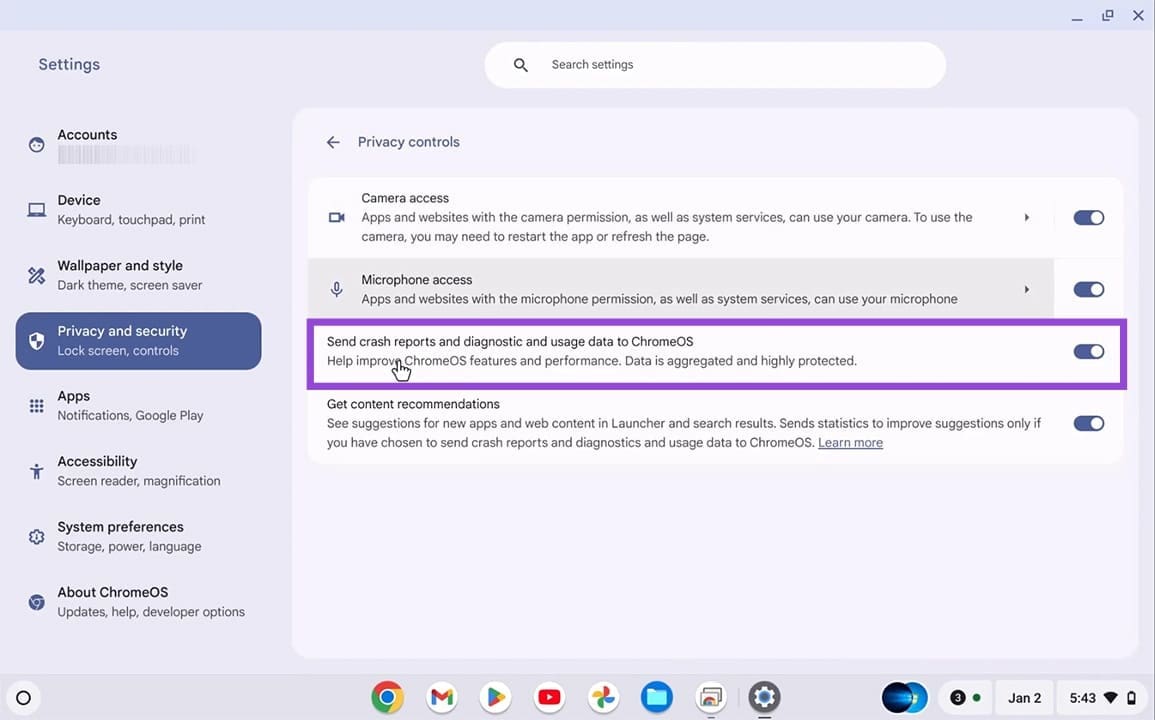Click the Microphone access toggle
Viewport: 1155px width, 720px height.
[x=1088, y=289]
